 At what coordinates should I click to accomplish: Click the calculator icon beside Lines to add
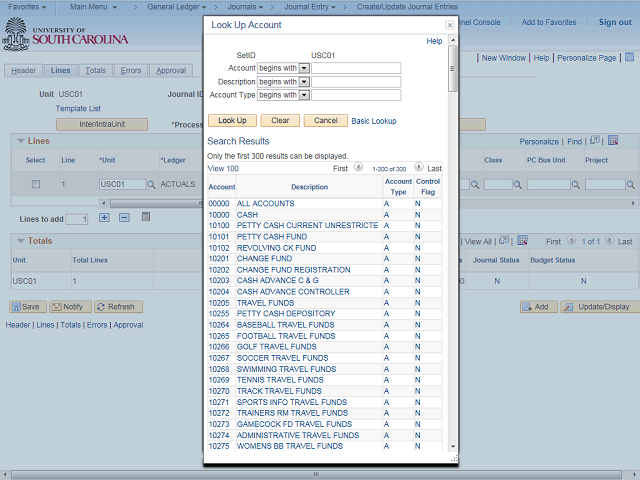tap(146, 217)
